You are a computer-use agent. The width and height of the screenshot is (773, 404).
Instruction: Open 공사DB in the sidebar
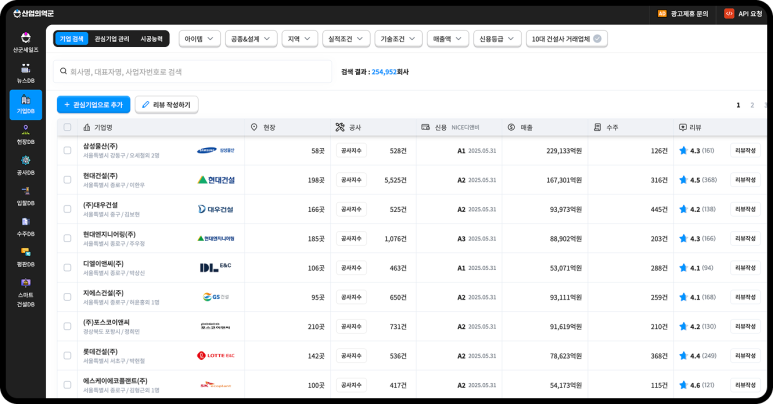pyautogui.click(x=26, y=165)
